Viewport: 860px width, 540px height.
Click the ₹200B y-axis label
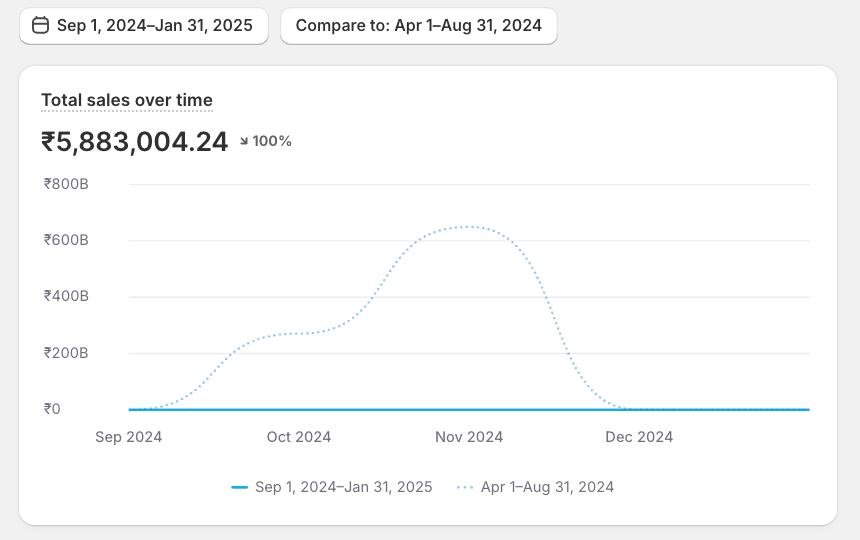[66, 353]
